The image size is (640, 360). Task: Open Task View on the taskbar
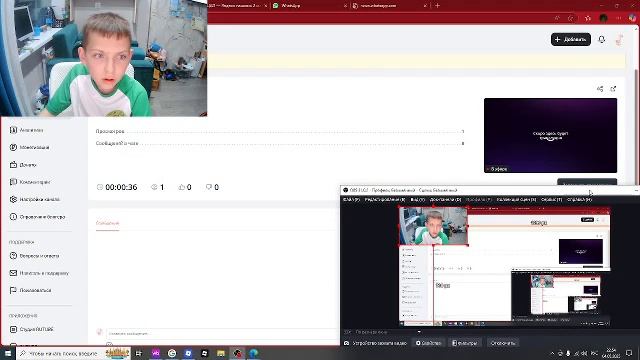(139, 353)
